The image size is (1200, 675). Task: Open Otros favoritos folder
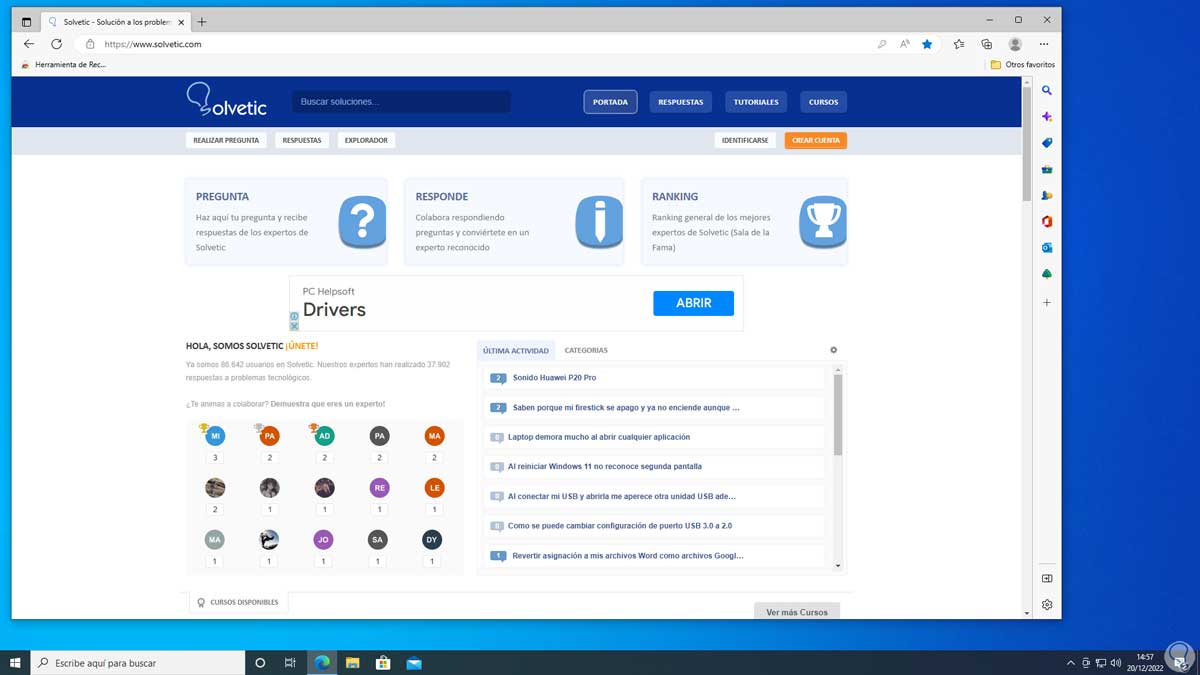(1022, 65)
